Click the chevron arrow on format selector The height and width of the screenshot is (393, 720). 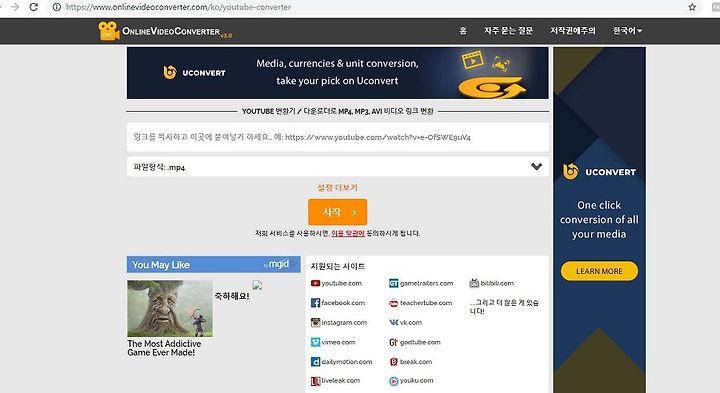point(536,167)
